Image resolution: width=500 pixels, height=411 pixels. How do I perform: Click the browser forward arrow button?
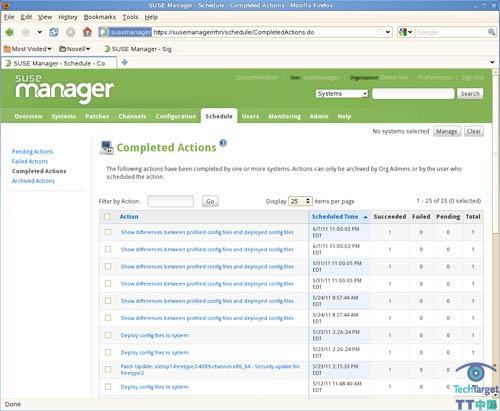[x=26, y=32]
